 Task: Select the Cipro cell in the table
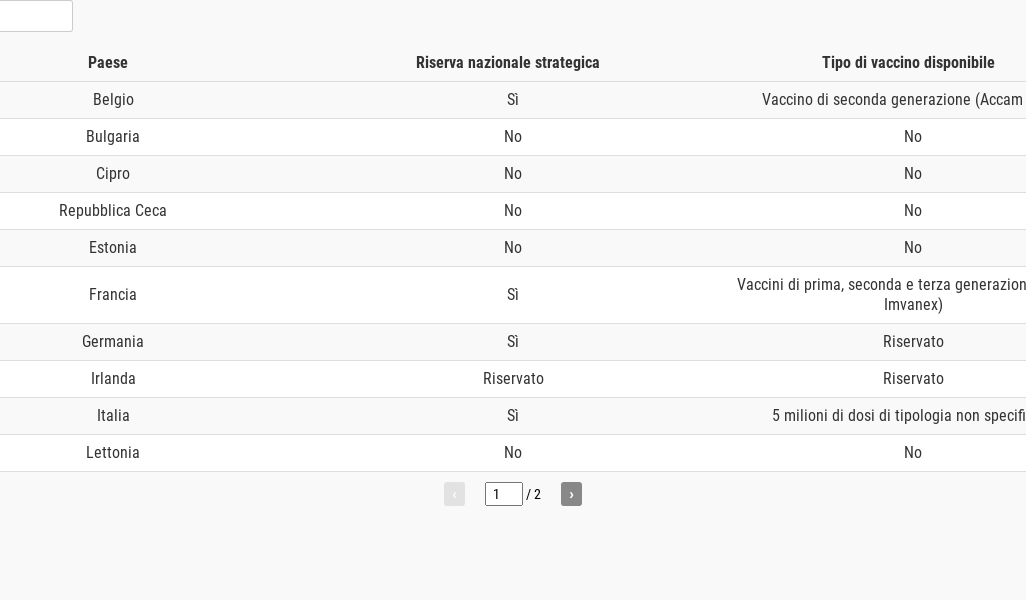point(113,174)
